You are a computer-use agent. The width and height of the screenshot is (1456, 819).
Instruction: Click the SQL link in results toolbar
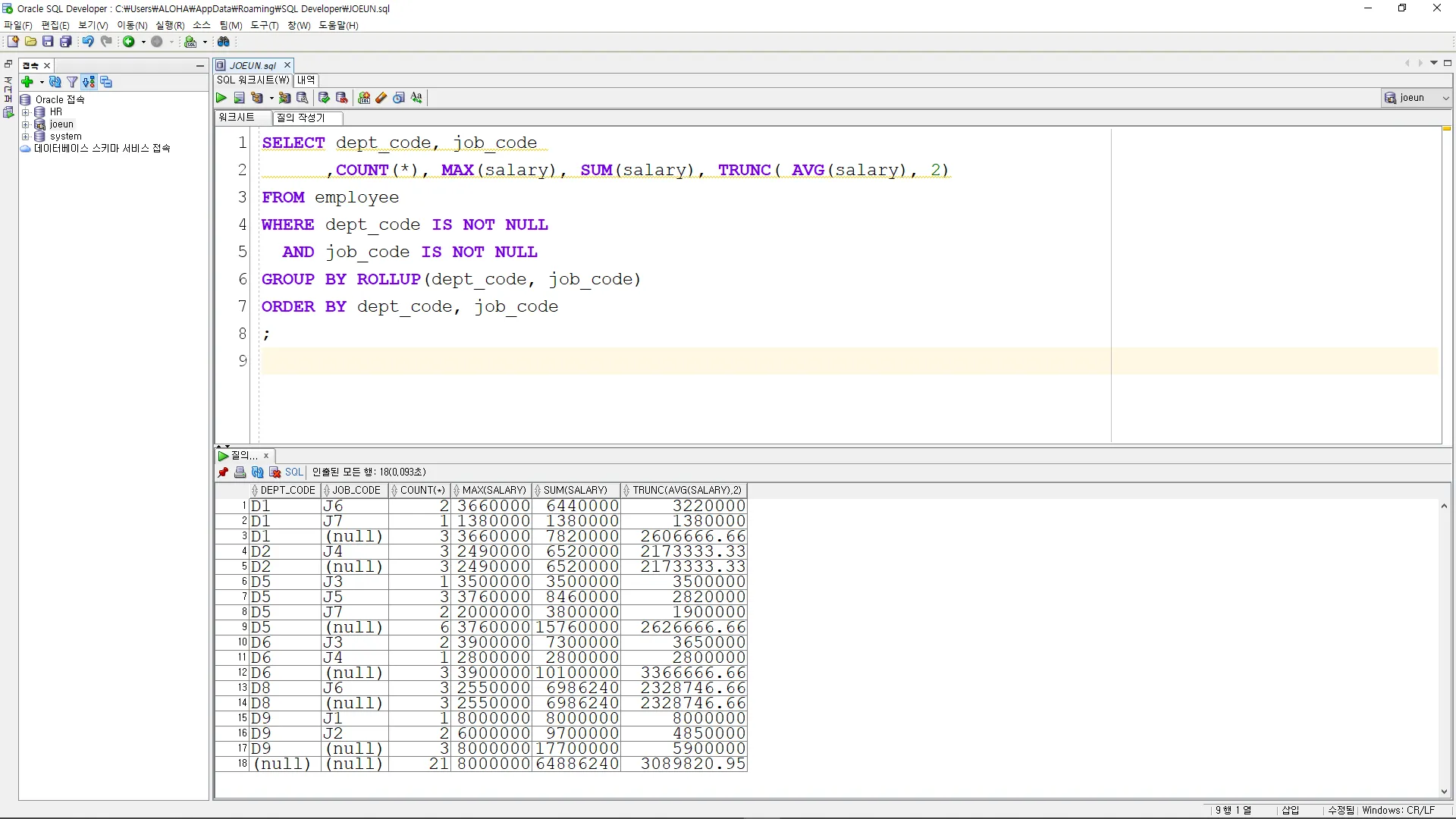[293, 472]
